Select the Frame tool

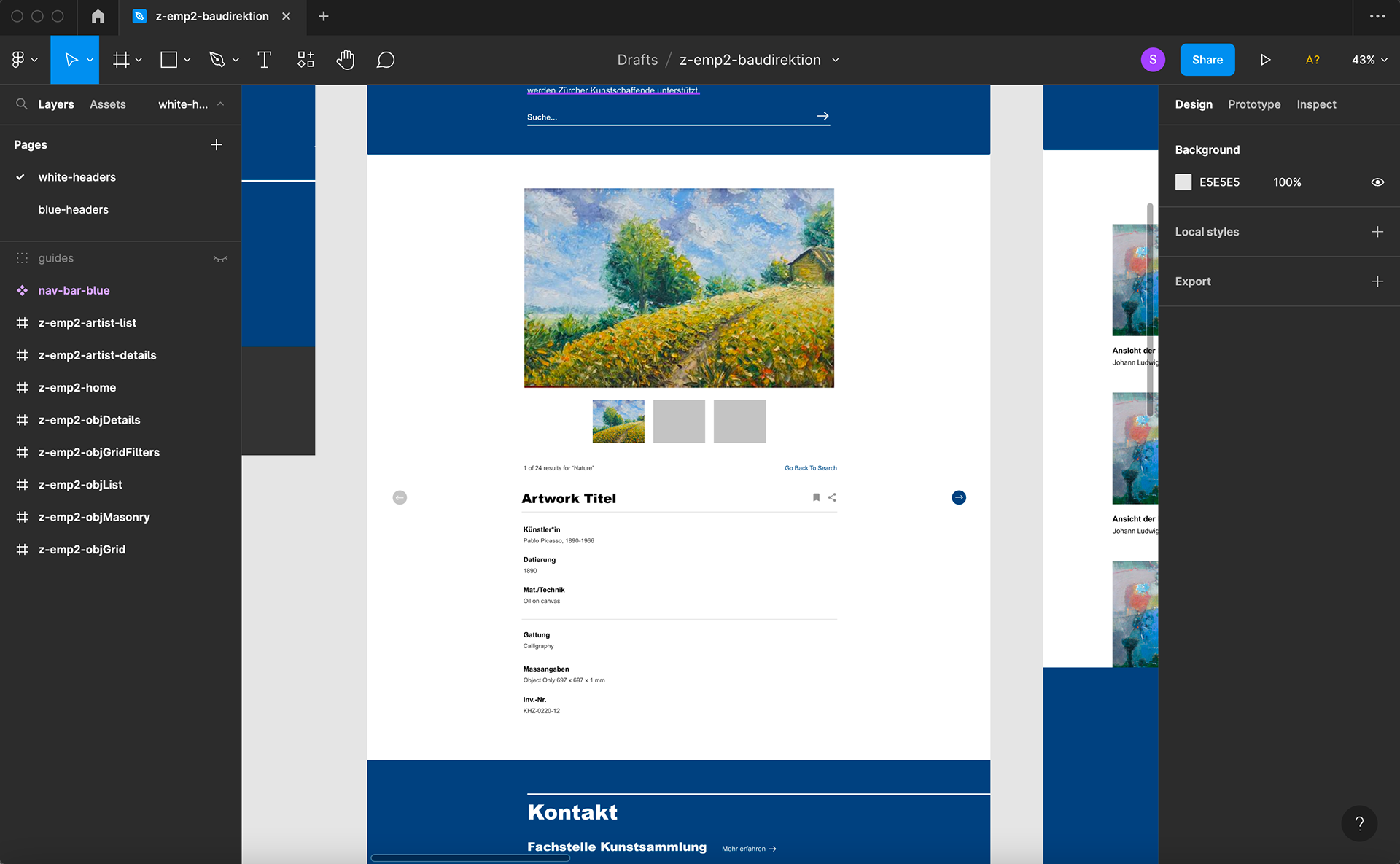[x=121, y=60]
